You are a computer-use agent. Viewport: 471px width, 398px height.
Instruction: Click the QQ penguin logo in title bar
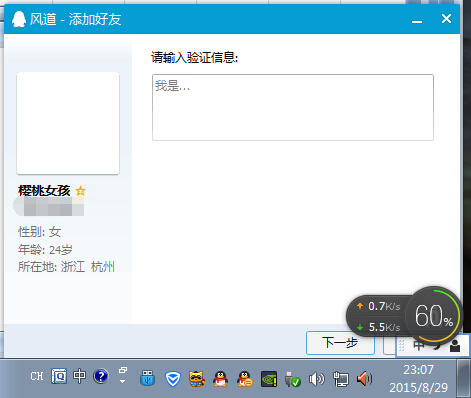point(19,19)
